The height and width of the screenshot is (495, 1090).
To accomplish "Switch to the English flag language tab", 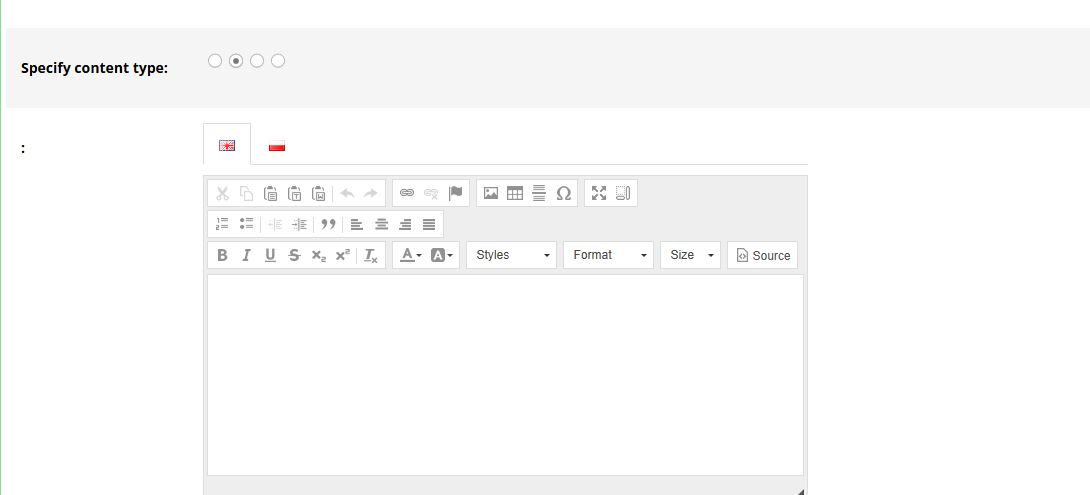I will tap(227, 145).
